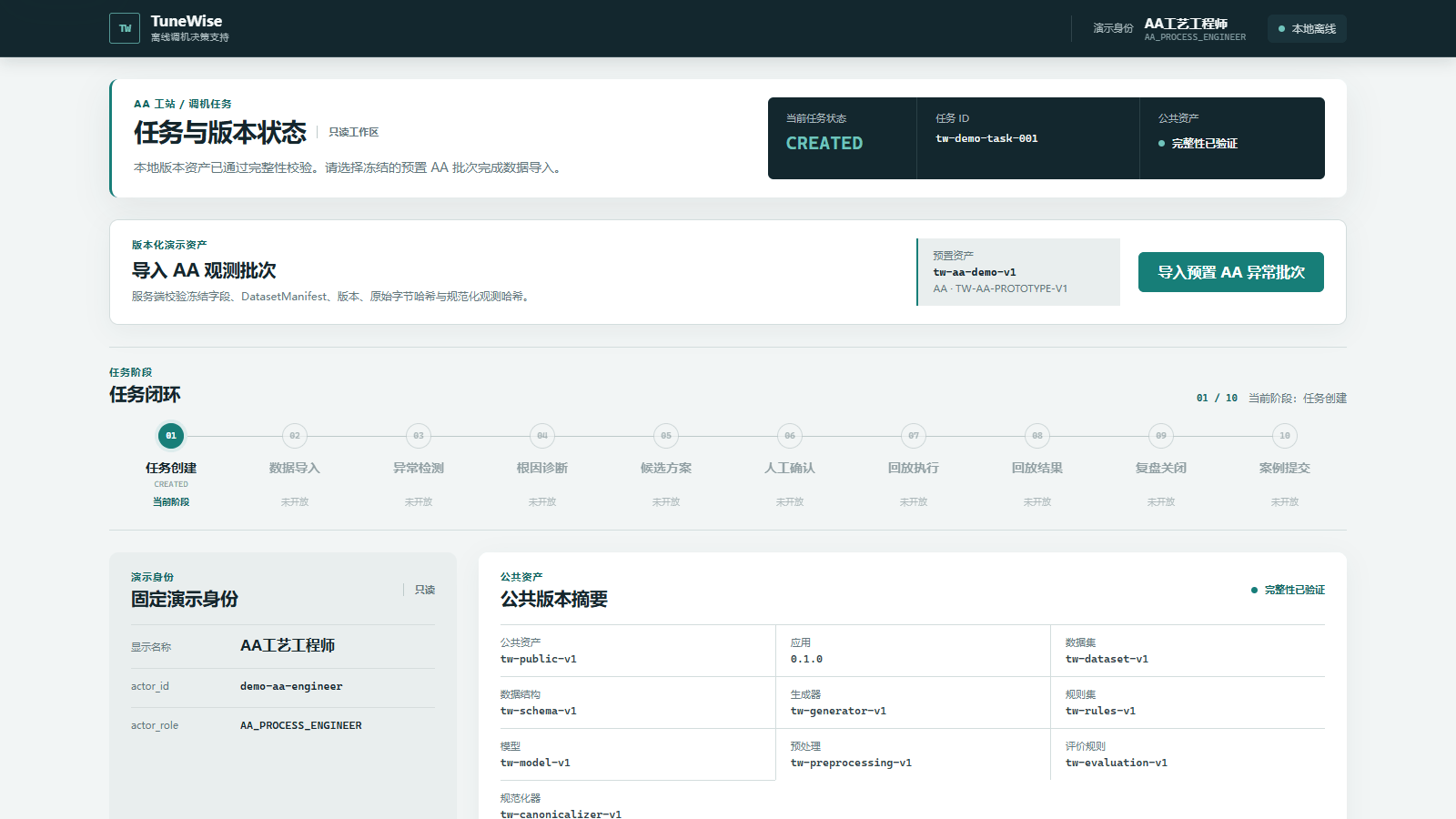Select the tw-generator-v1 value
1456x819 pixels.
(x=838, y=711)
